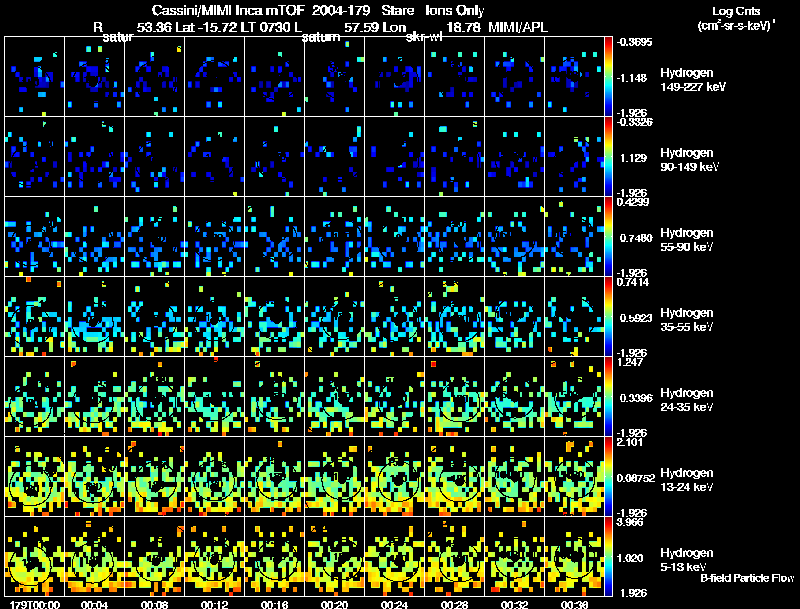Viewport: 800px width, 609px height.
Task: Click the 00:04 time axis label
Action: click(x=94, y=604)
